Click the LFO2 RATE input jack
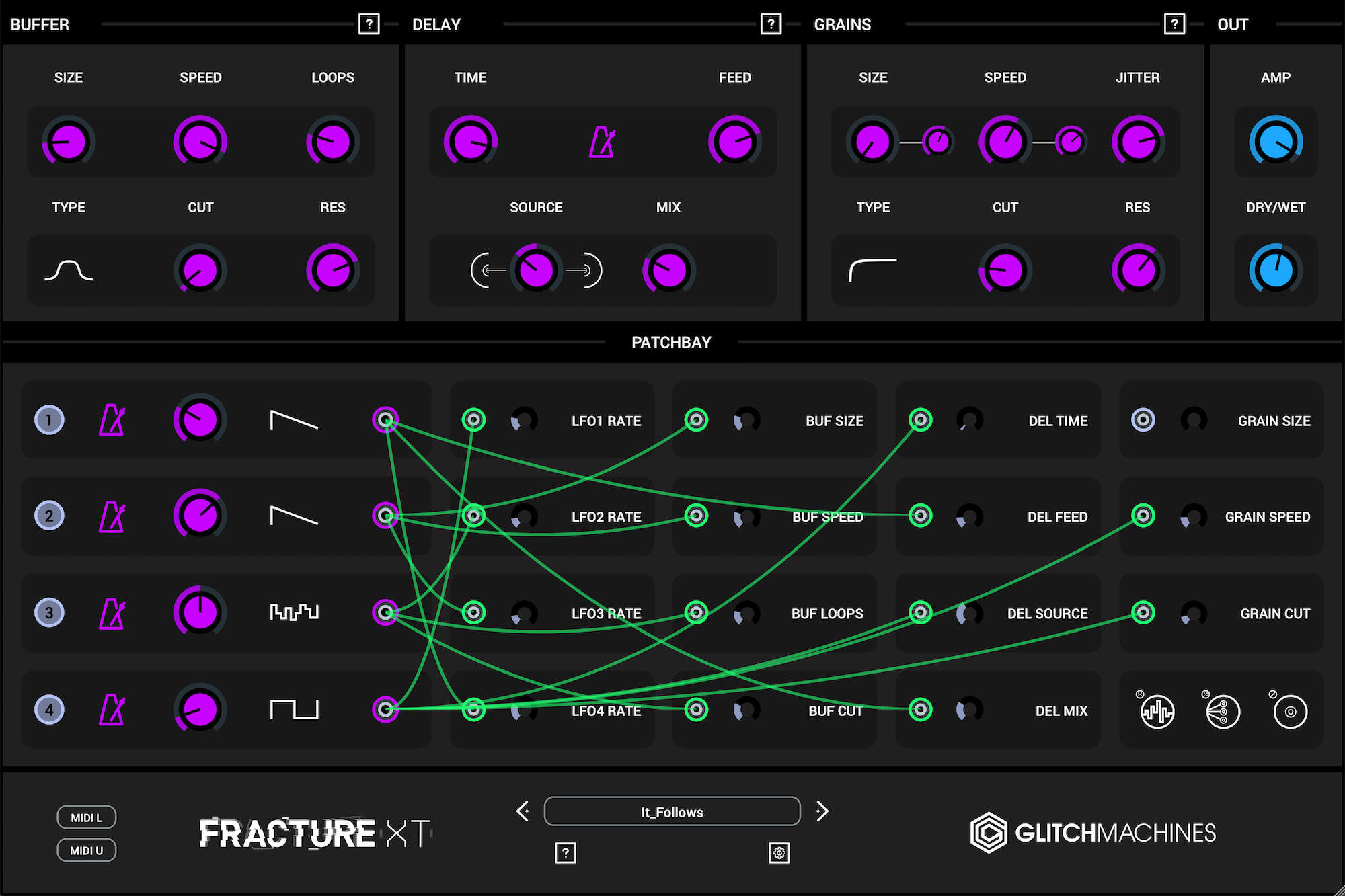Viewport: 1345px width, 896px height. tap(473, 516)
